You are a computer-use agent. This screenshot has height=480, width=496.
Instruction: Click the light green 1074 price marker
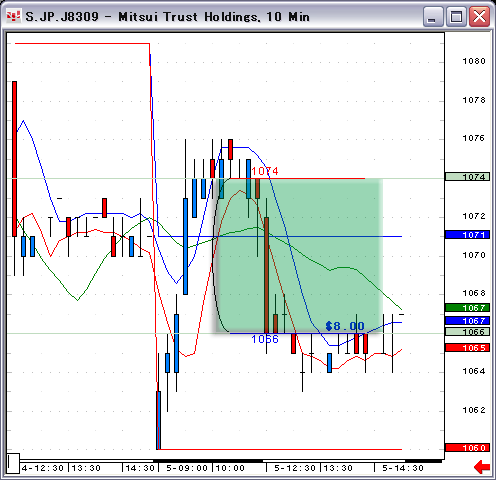pos(467,177)
